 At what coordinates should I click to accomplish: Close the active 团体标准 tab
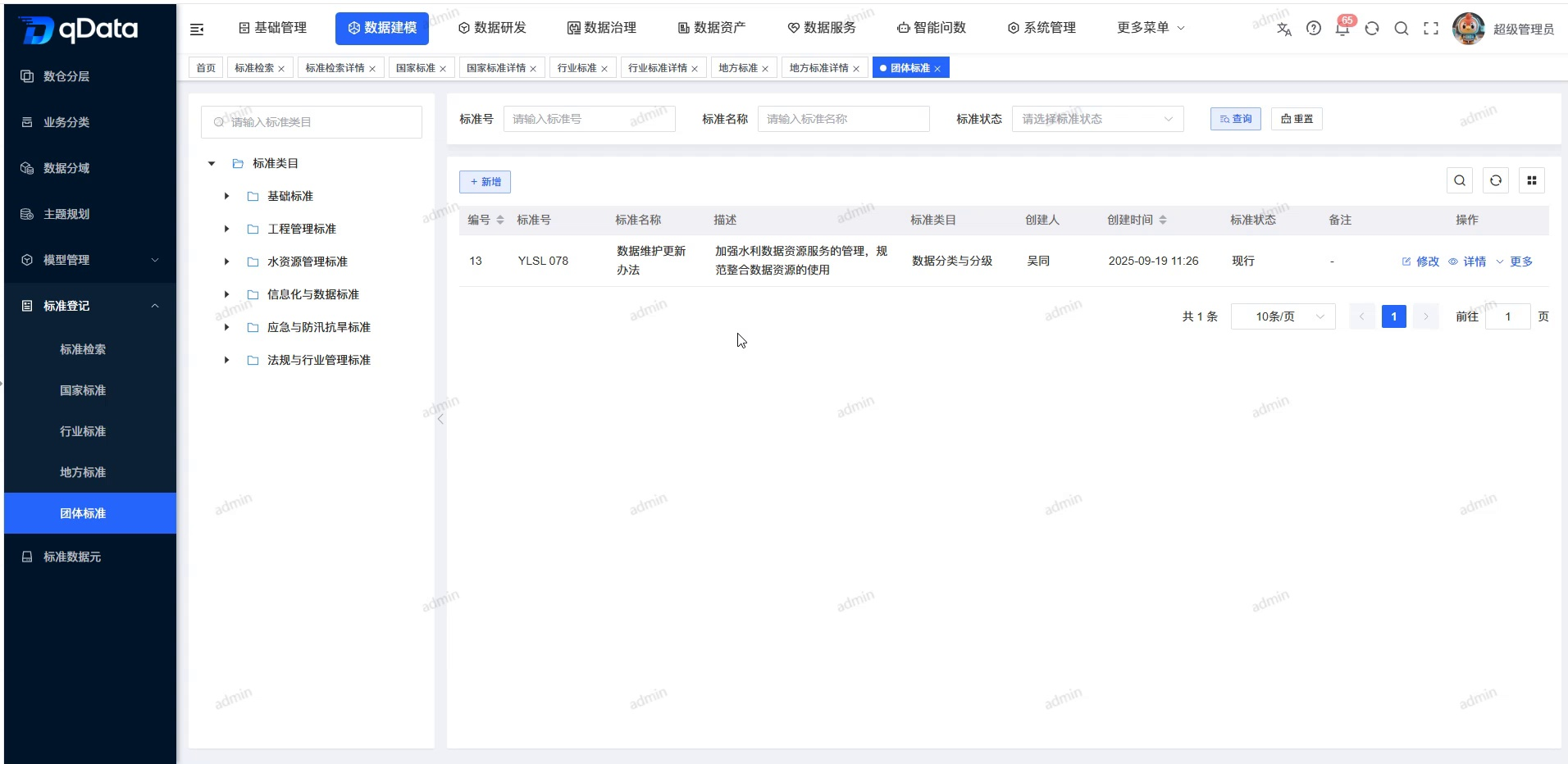pyautogui.click(x=937, y=69)
